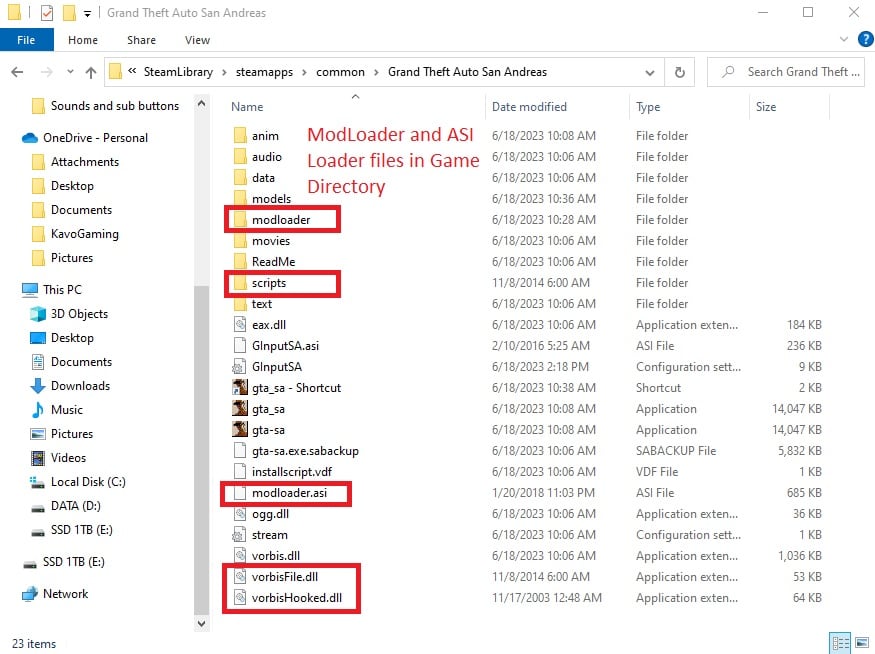Select the eax.dll file icon
Screen dimensions: 875x654
tap(240, 324)
